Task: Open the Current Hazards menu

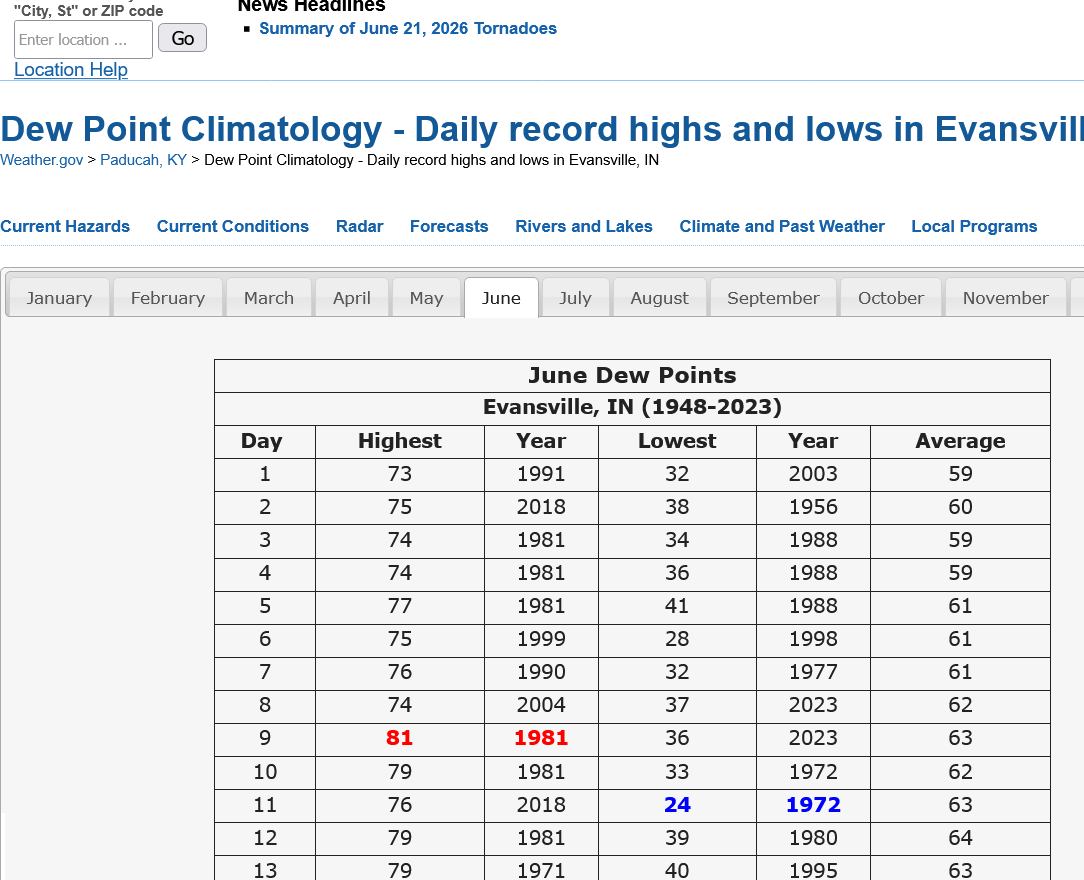Action: click(65, 226)
